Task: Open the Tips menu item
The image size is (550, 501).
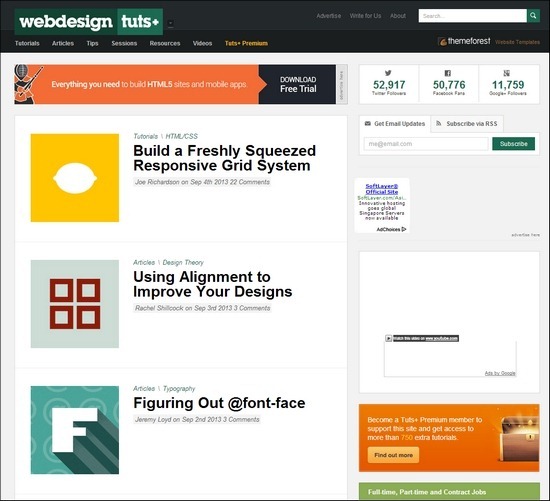Action: [x=92, y=43]
